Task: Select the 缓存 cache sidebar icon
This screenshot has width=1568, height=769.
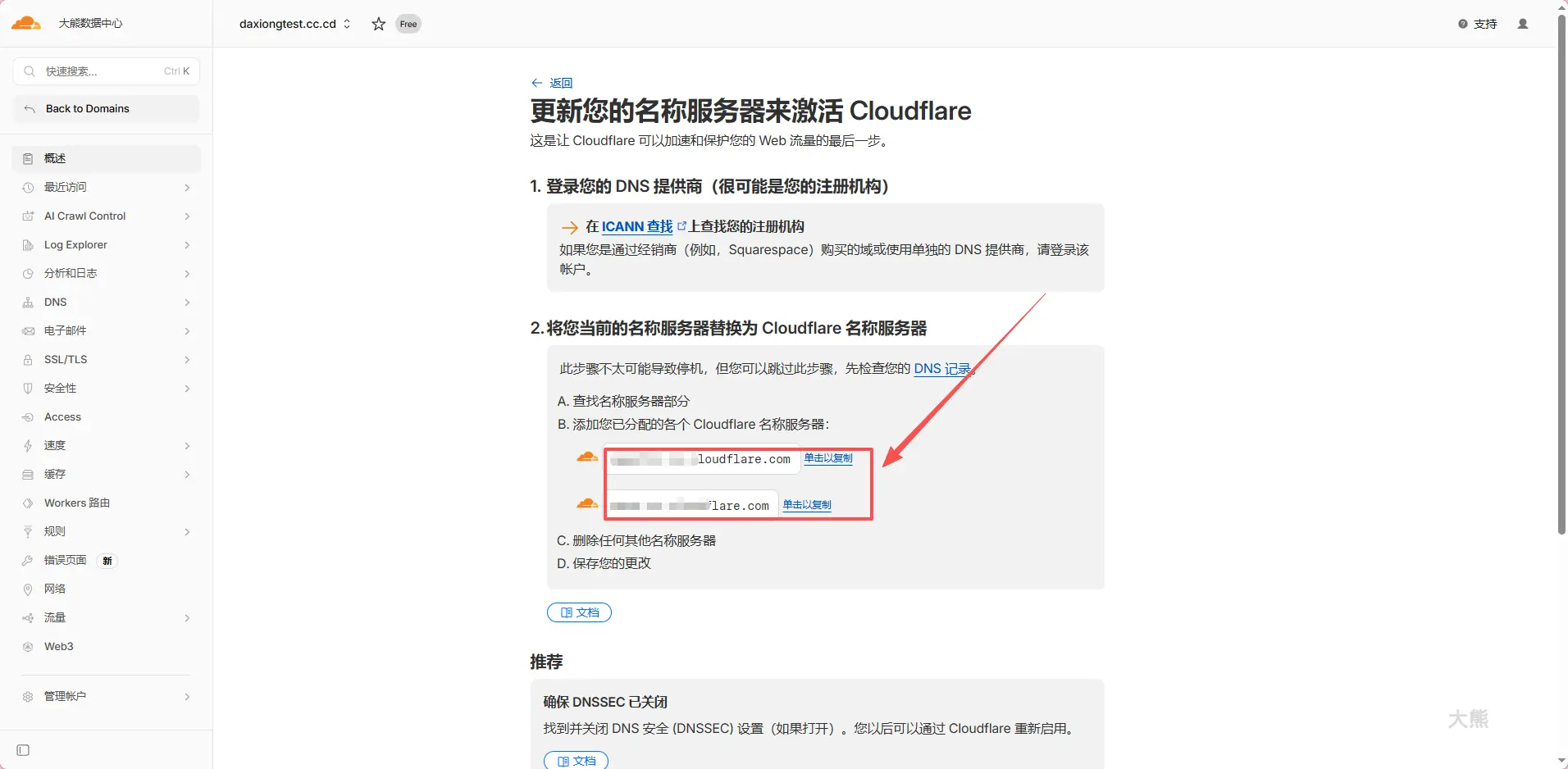Action: coord(28,474)
